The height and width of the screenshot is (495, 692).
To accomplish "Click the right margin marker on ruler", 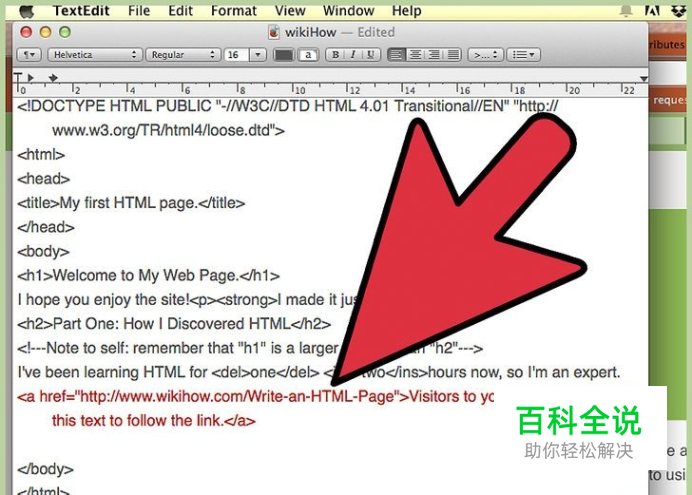I will [x=644, y=79].
